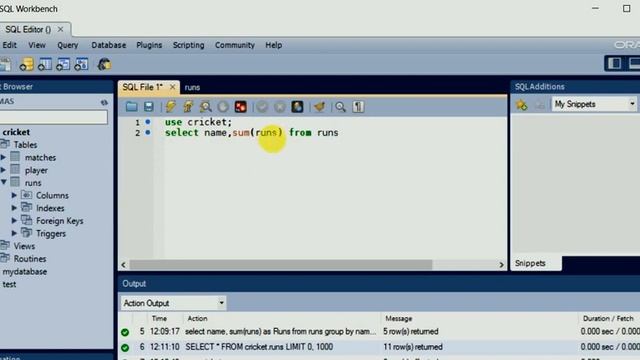Image resolution: width=640 pixels, height=360 pixels.
Task: Click the Foreign Keys folder icon
Action: [27, 220]
